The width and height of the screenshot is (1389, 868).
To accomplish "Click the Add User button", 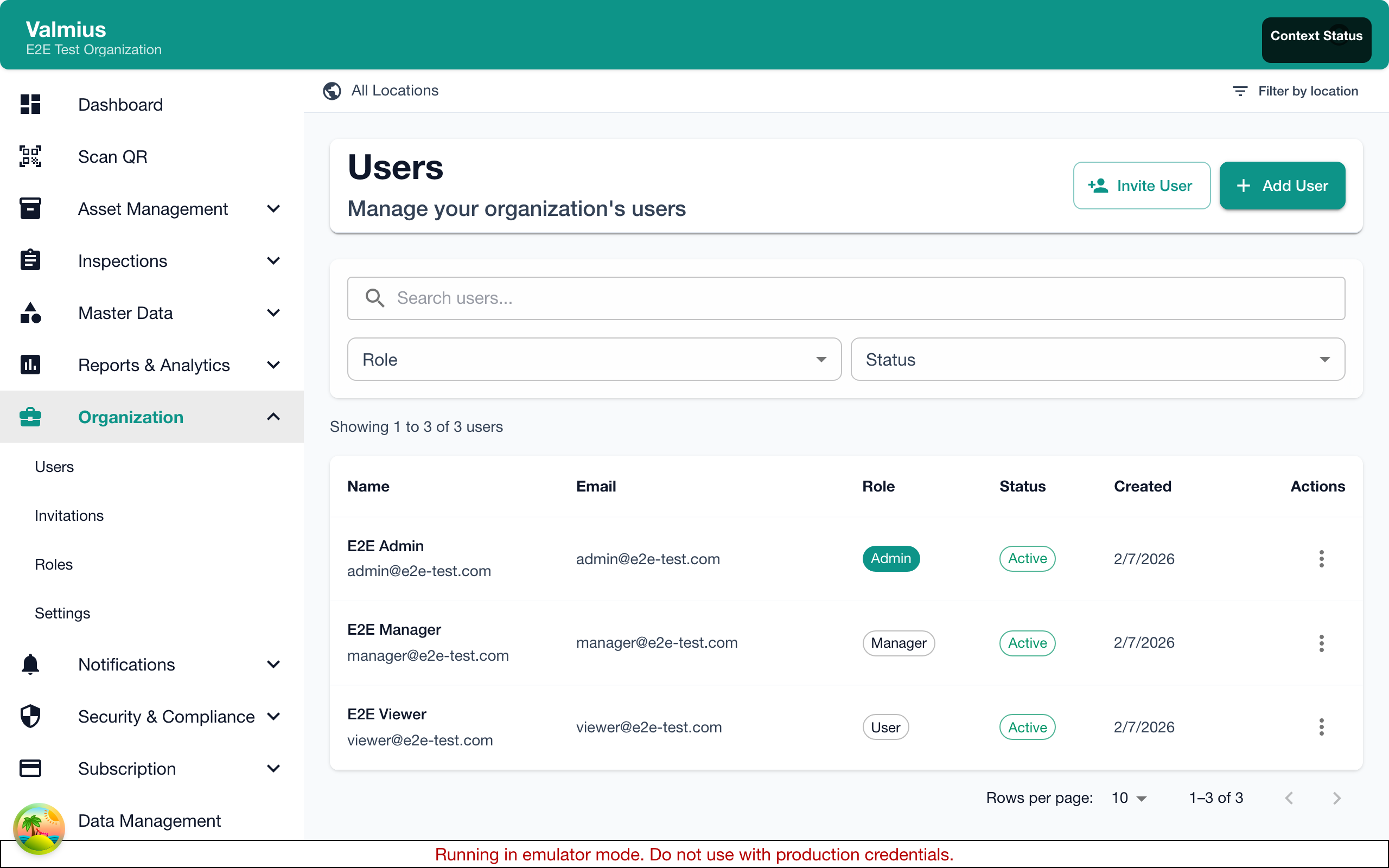I will tap(1282, 186).
